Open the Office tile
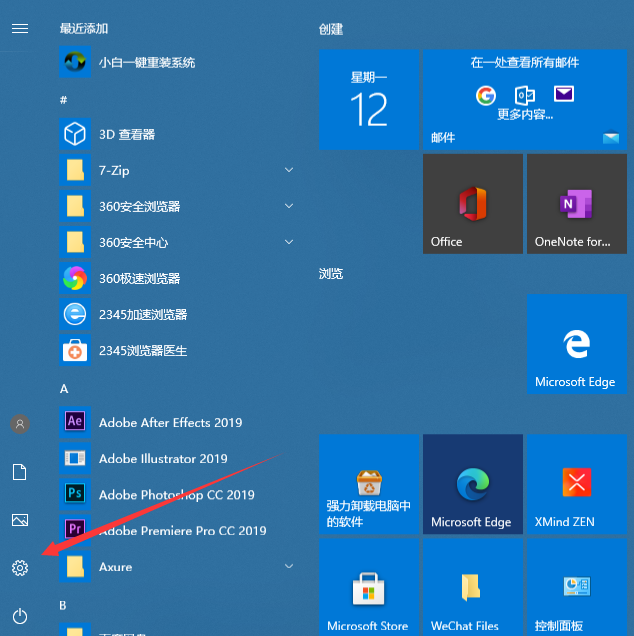Viewport: 634px width, 636px height. [473, 204]
